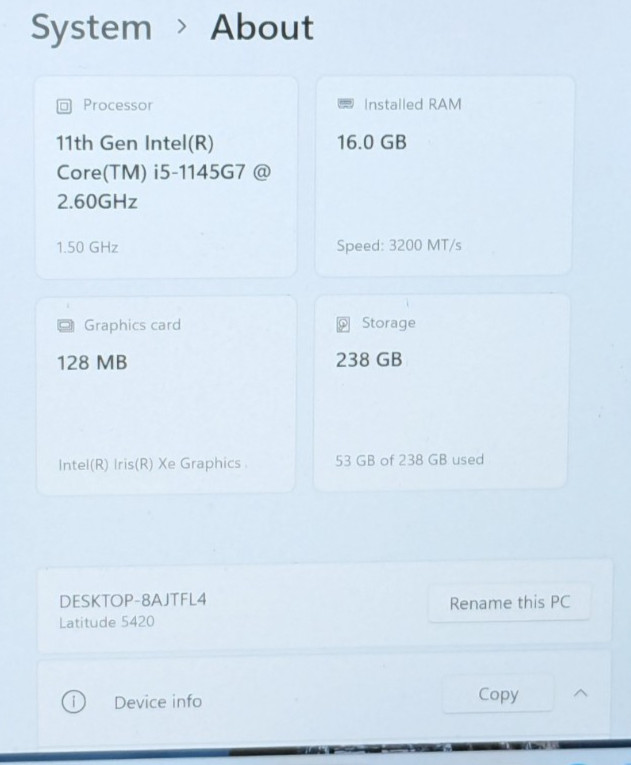Click the Processor chip icon
The height and width of the screenshot is (765, 631).
pyautogui.click(x=64, y=106)
